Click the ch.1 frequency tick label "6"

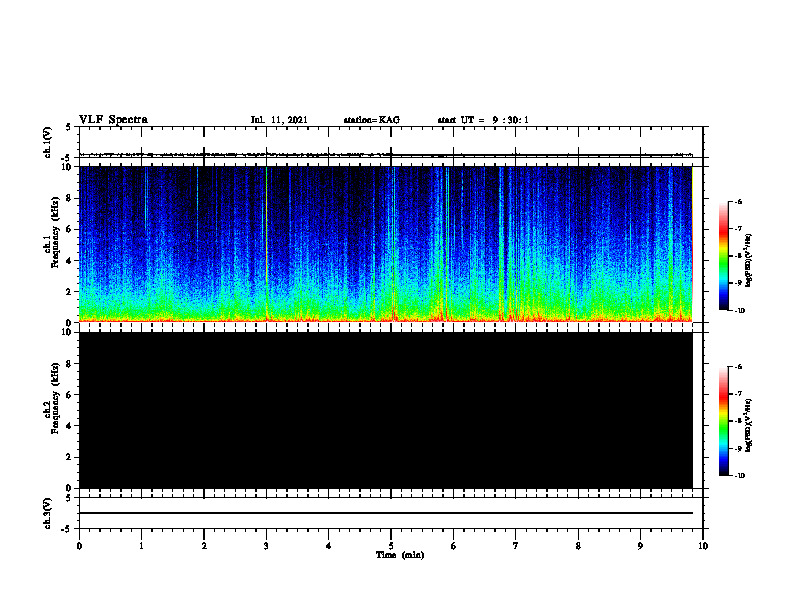pyautogui.click(x=69, y=229)
